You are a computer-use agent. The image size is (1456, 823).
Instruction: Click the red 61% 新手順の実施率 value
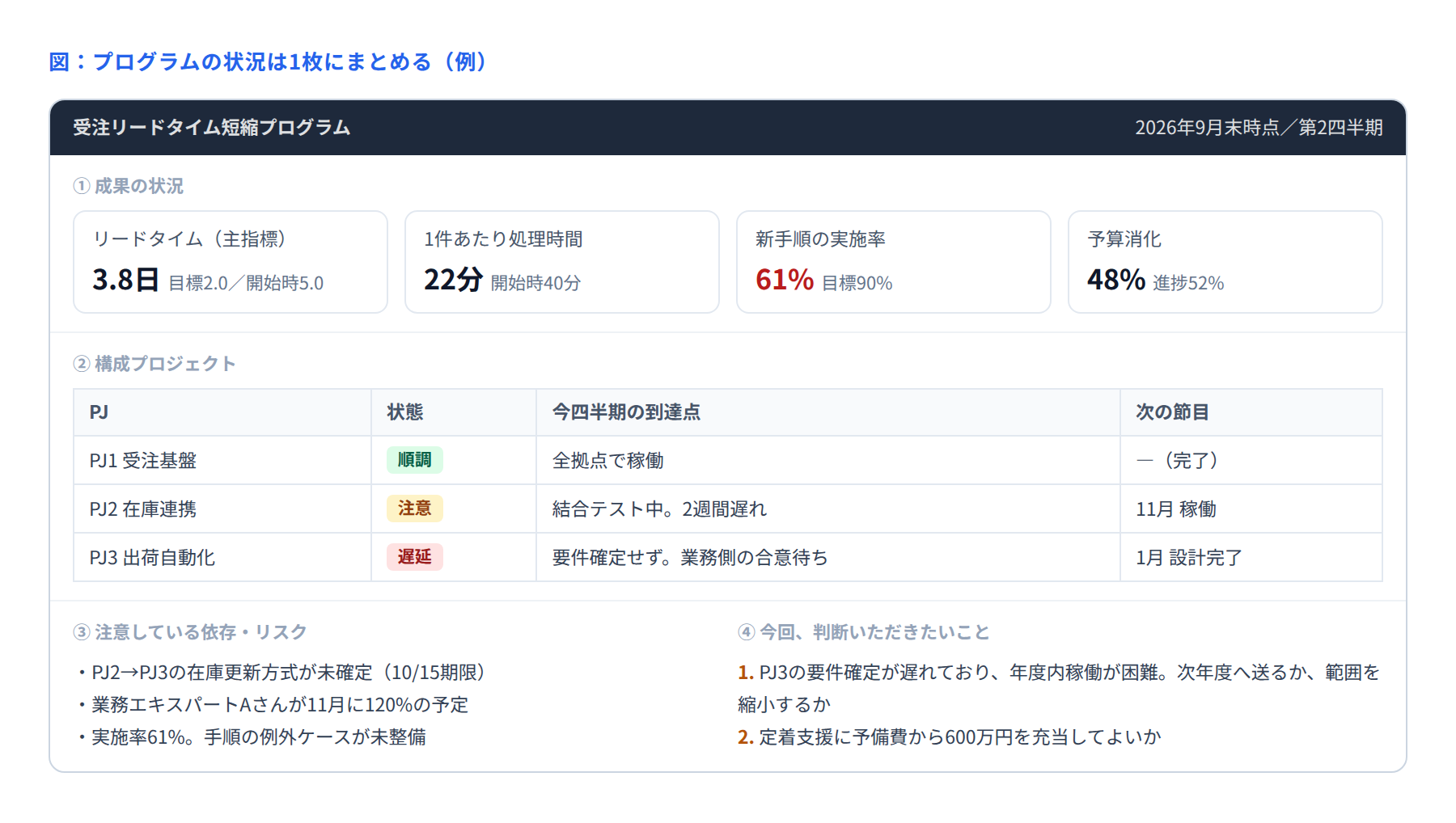coord(785,280)
